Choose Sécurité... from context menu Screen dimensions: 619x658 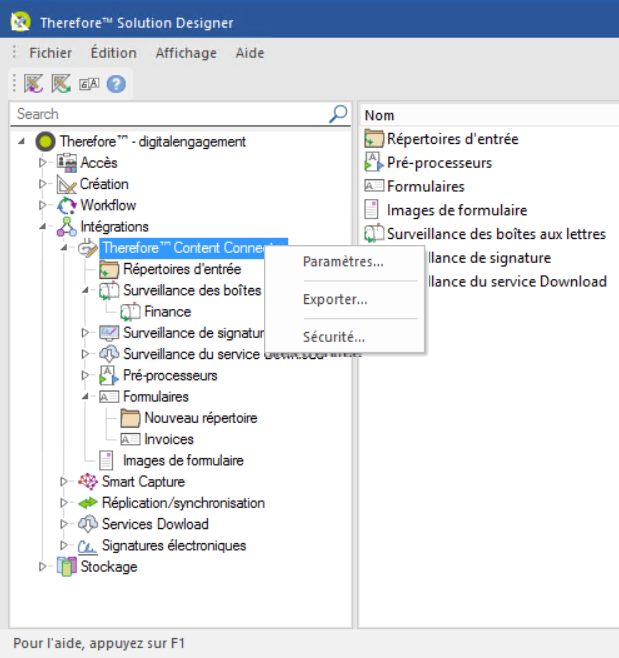pyautogui.click(x=344, y=337)
